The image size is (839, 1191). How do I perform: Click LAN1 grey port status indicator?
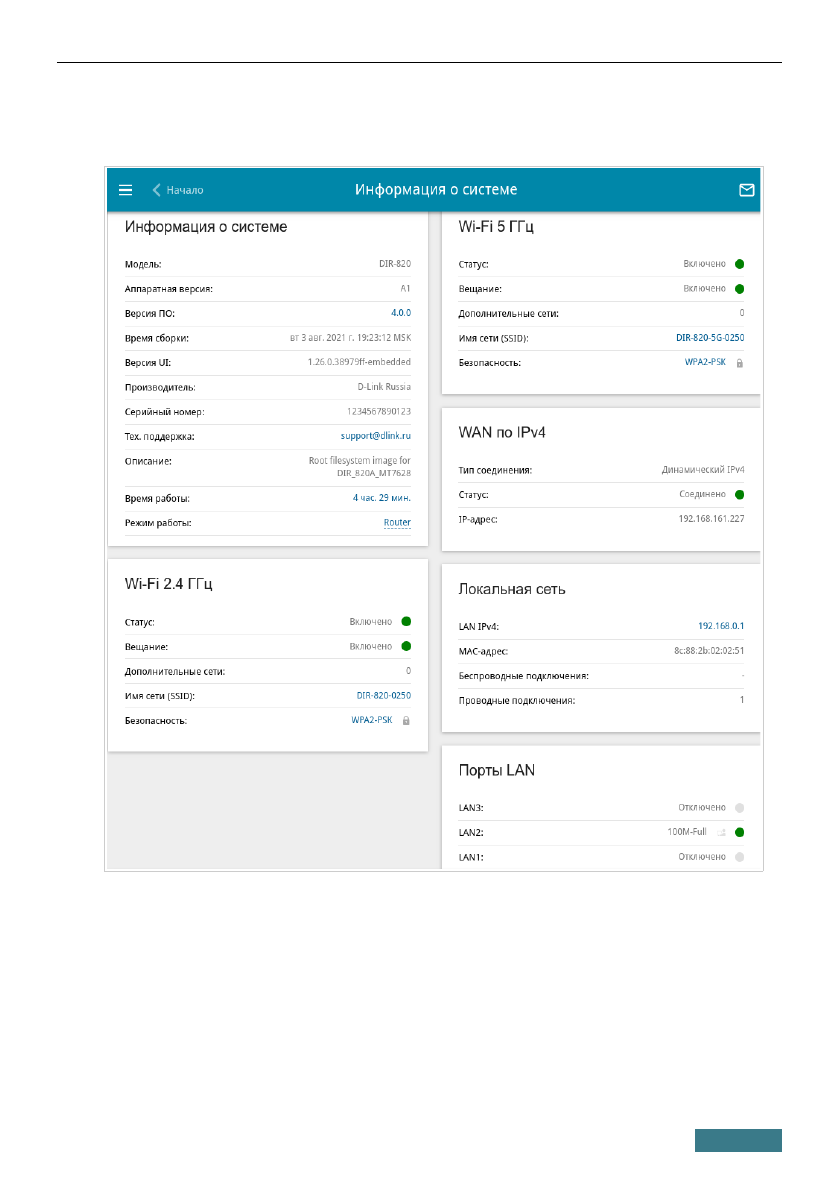pos(740,857)
